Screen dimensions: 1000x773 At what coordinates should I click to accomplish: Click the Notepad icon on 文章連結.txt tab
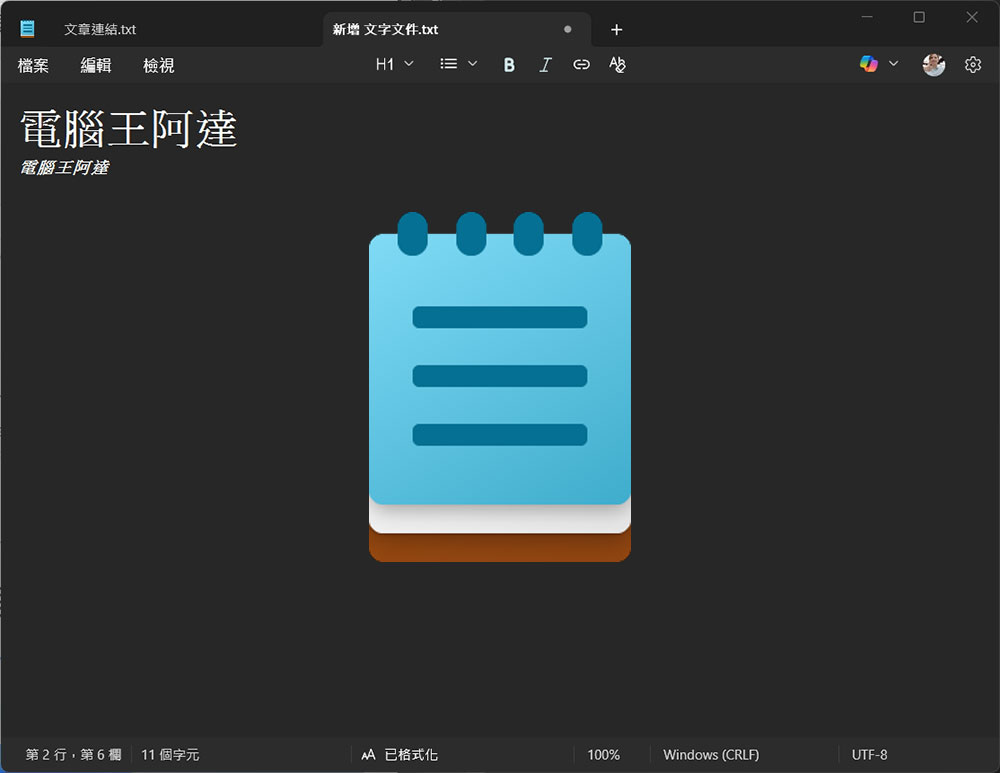tap(27, 27)
